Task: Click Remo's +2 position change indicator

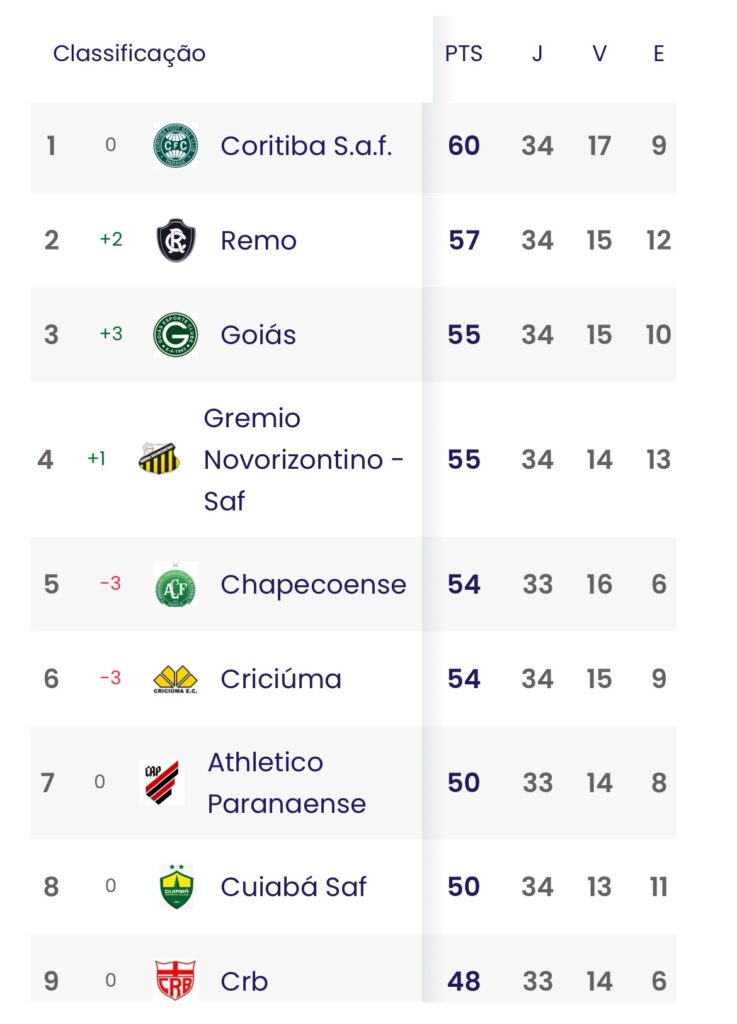Action: click(x=111, y=240)
